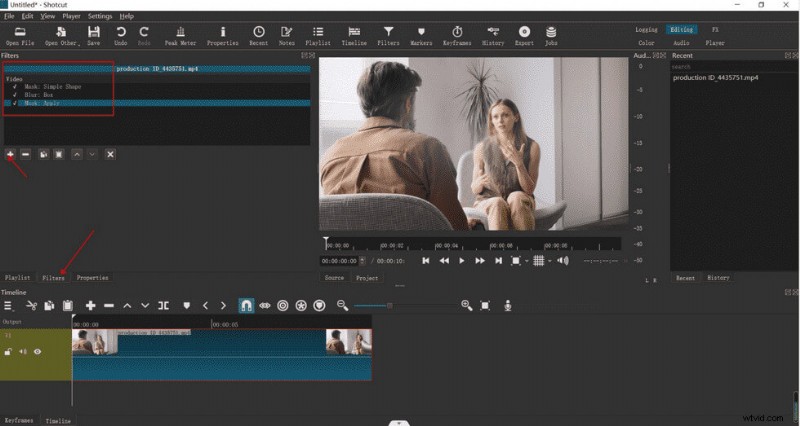The image size is (800, 426).
Task: Click the Open Other toolbar button
Action: tap(62, 36)
